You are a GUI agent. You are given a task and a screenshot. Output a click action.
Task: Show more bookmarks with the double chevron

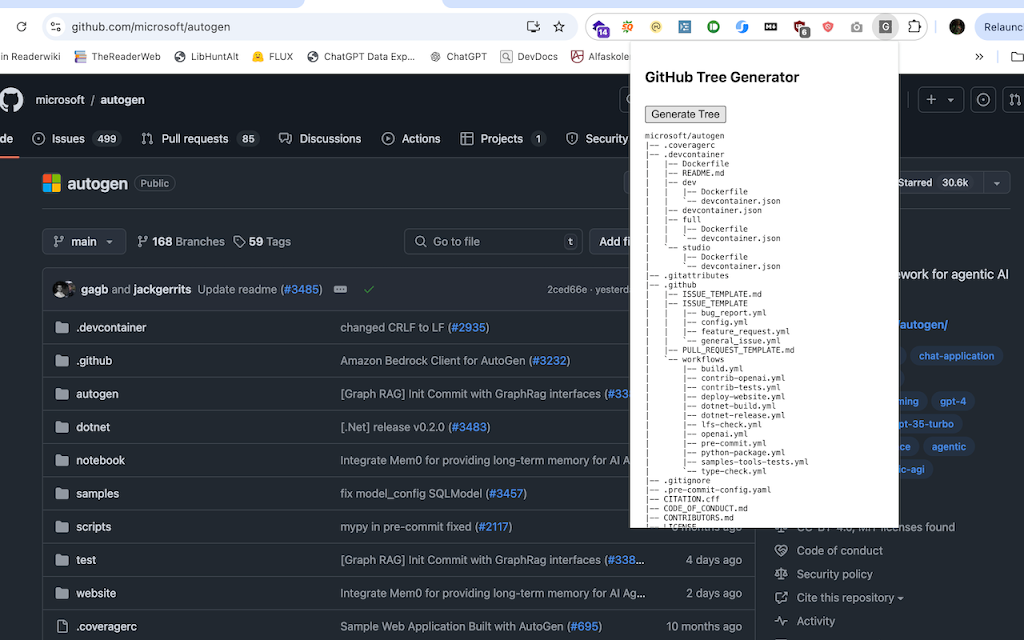pyautogui.click(x=979, y=57)
